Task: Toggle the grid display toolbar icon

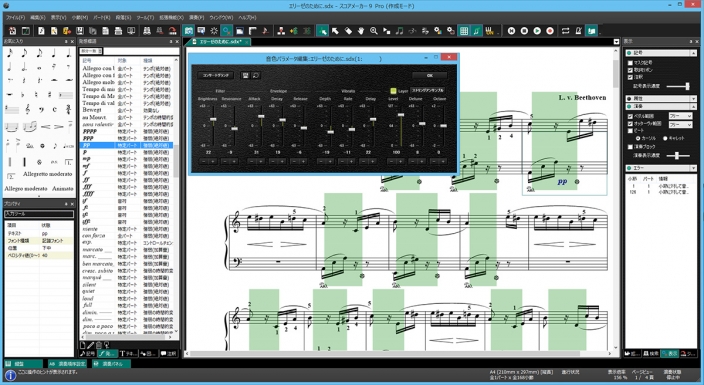Action: tap(464, 31)
